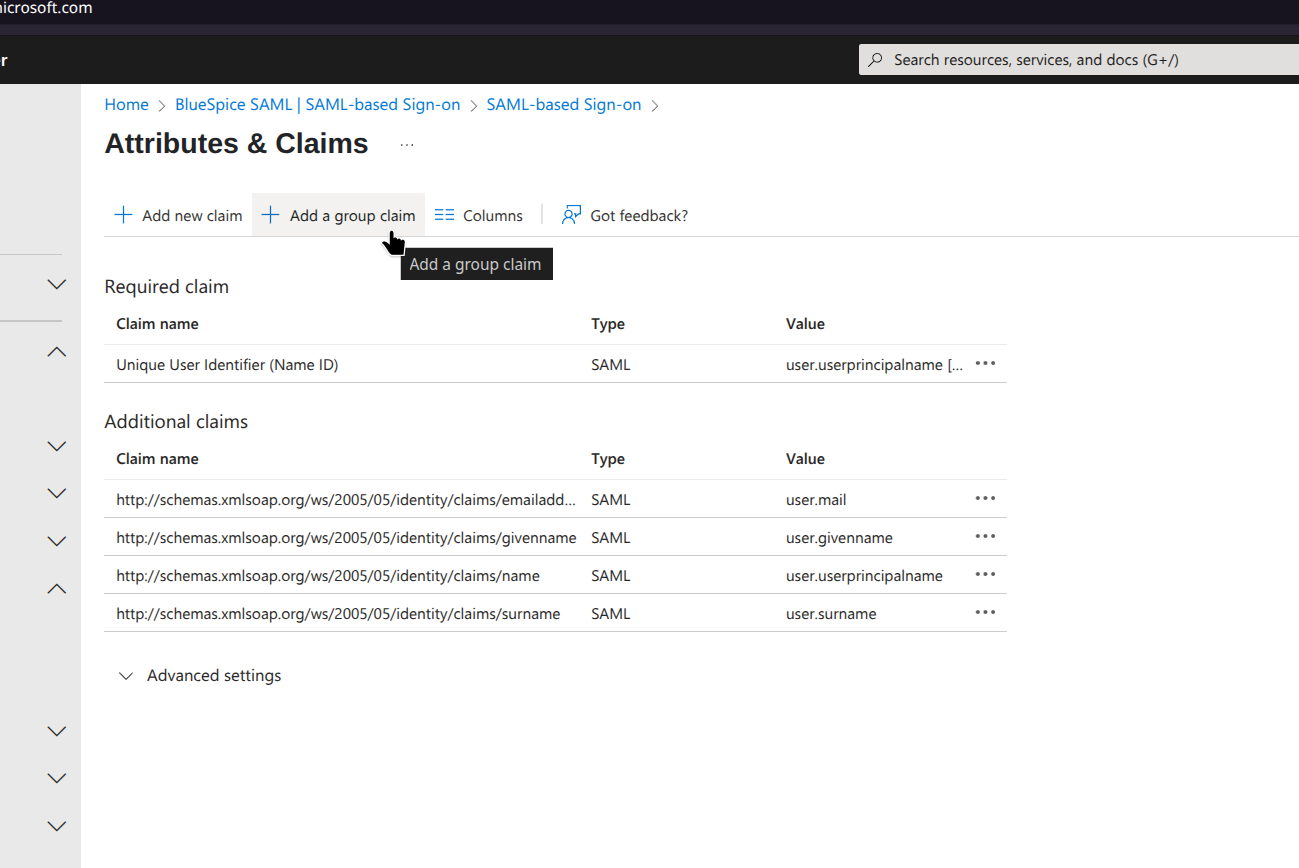Open the Columns chooser
The height and width of the screenshot is (868, 1299).
click(479, 215)
